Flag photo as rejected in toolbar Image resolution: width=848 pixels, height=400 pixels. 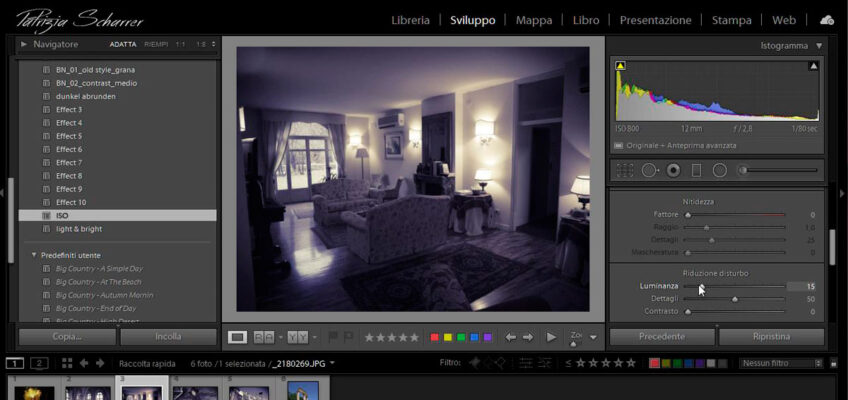coord(348,337)
